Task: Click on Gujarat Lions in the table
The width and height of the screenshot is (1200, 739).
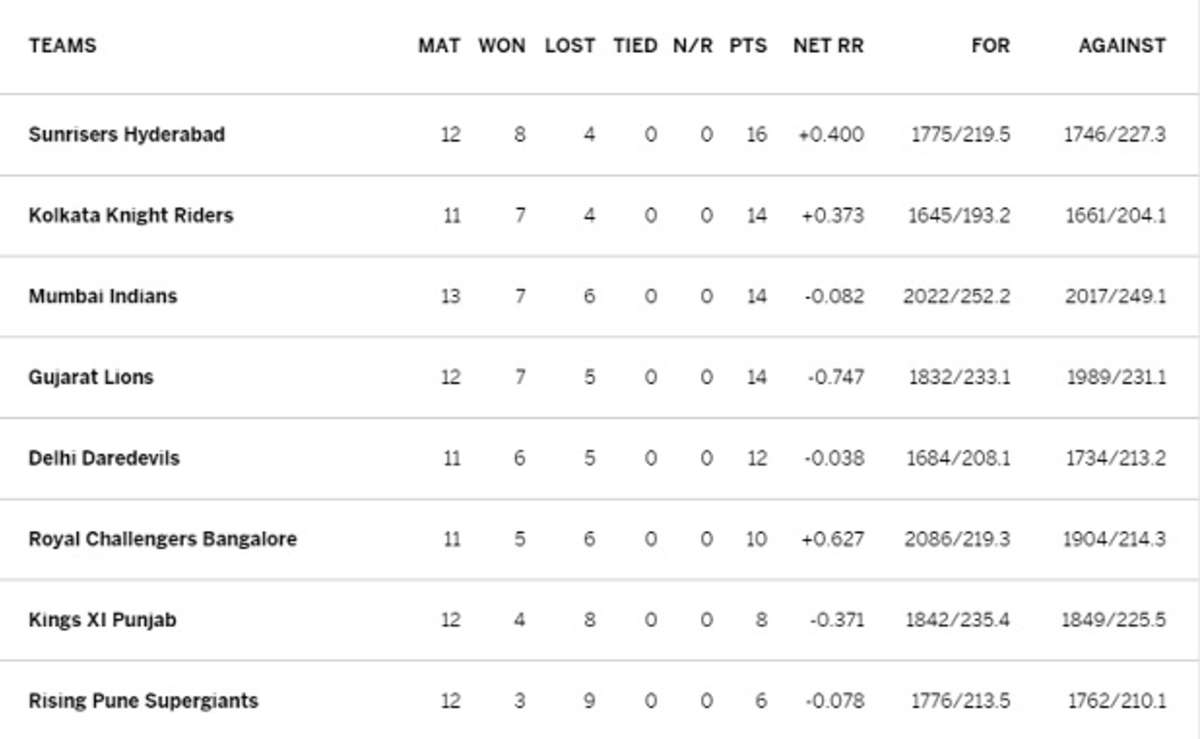Action: pyautogui.click(x=91, y=377)
